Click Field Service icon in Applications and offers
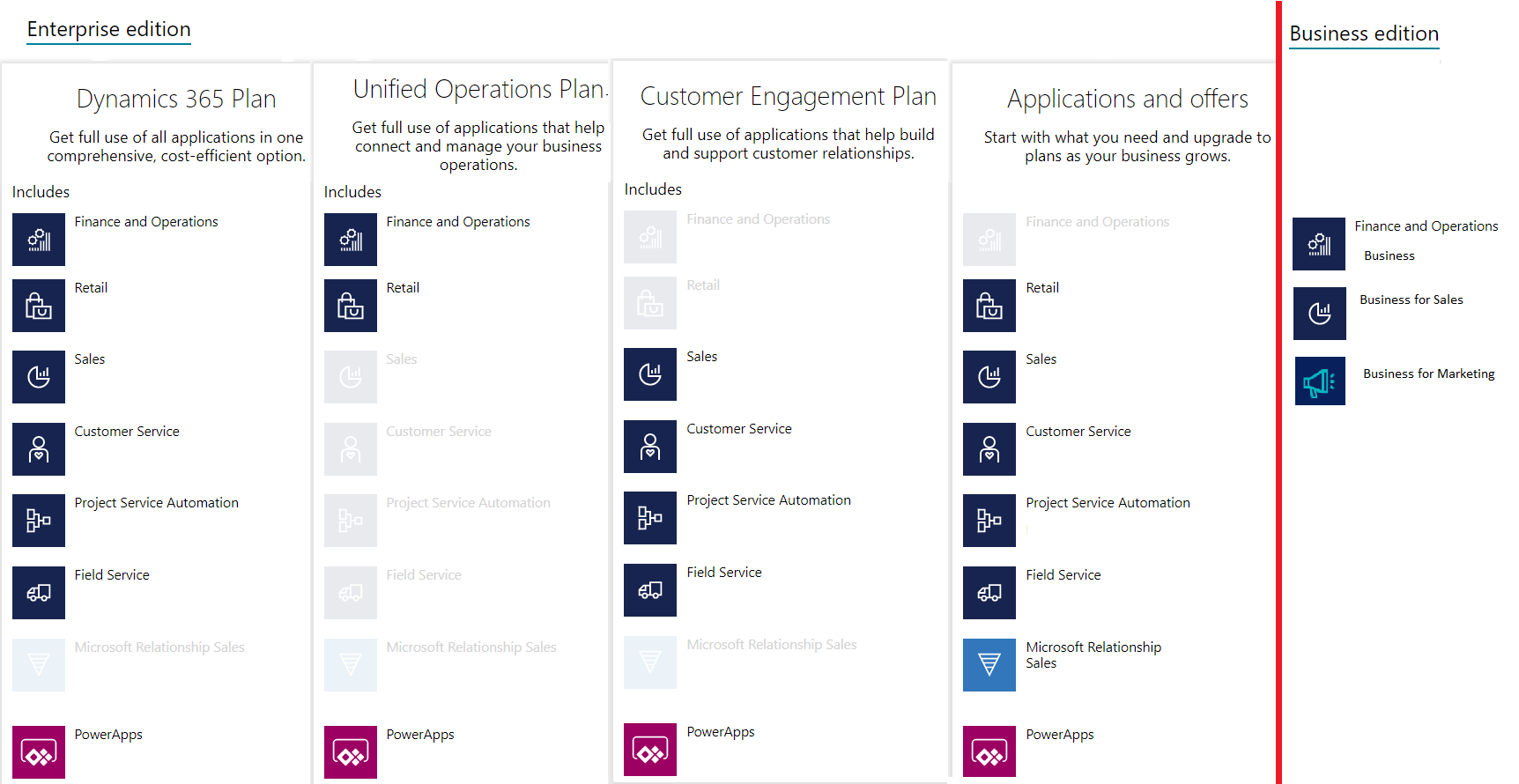The height and width of the screenshot is (784, 1519). coord(989,593)
